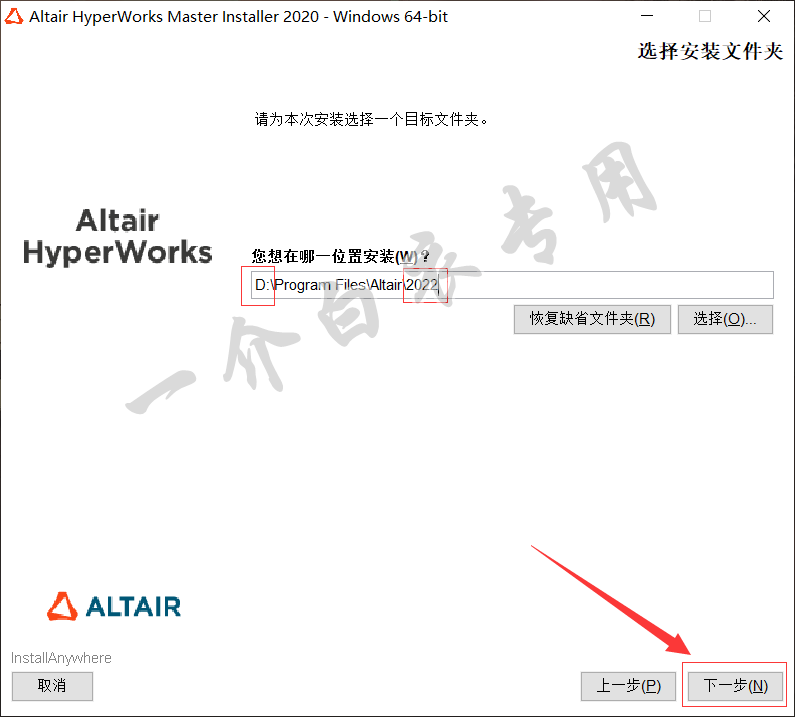The image size is (795, 717).
Task: Click the install path input field
Action: pos(512,285)
